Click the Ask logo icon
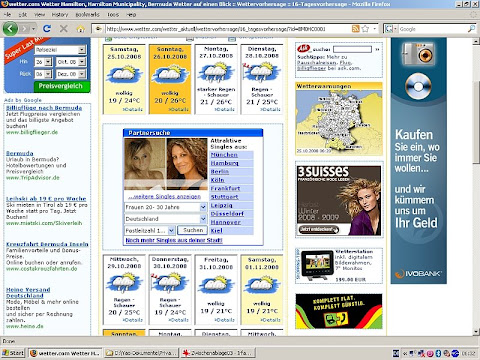480x360 pixels. [x=303, y=49]
